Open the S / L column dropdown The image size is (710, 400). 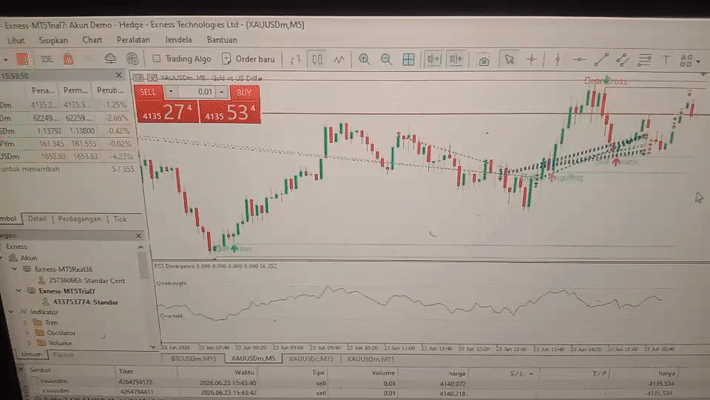531,374
